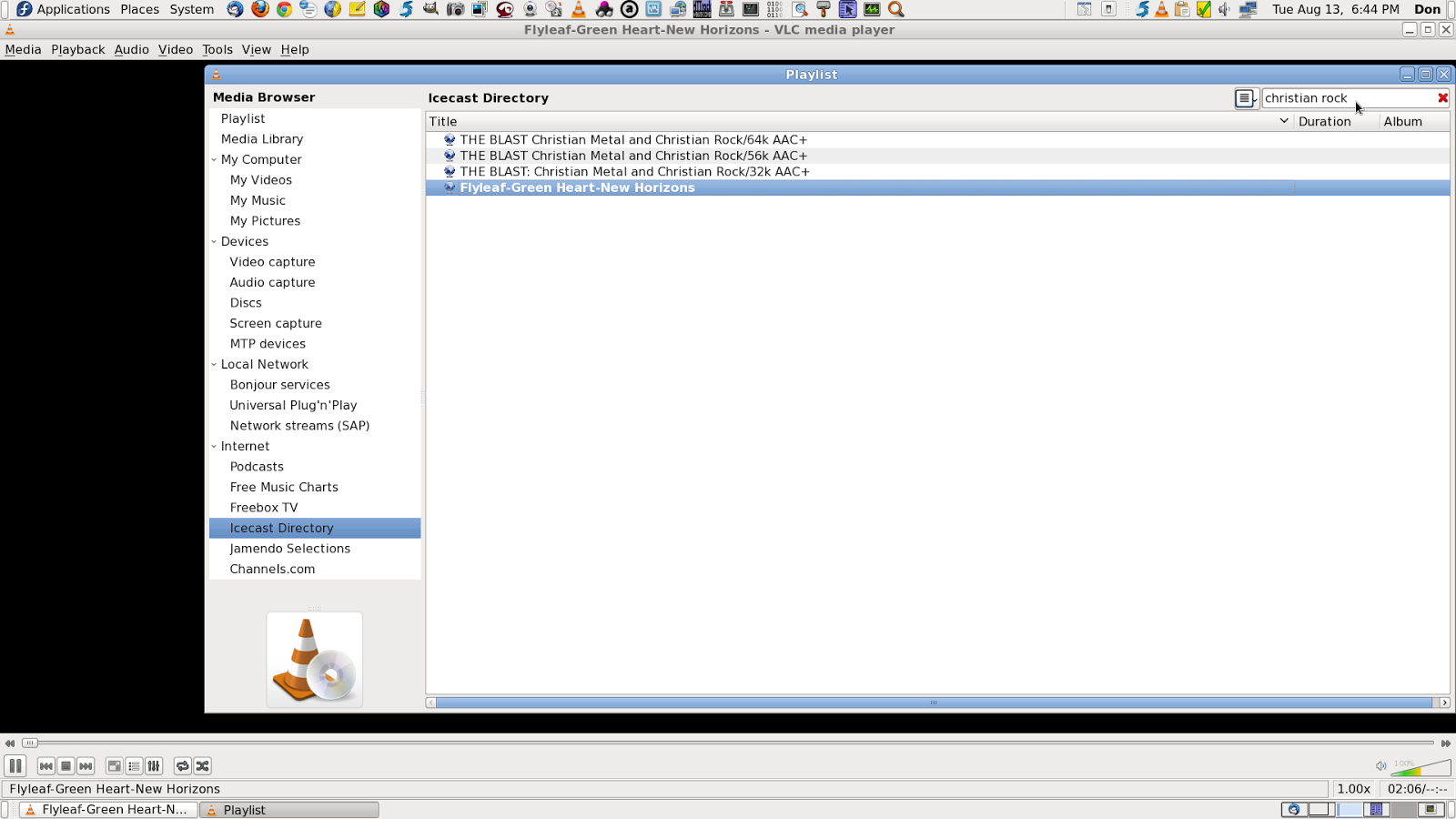Open the View menu

point(256,50)
